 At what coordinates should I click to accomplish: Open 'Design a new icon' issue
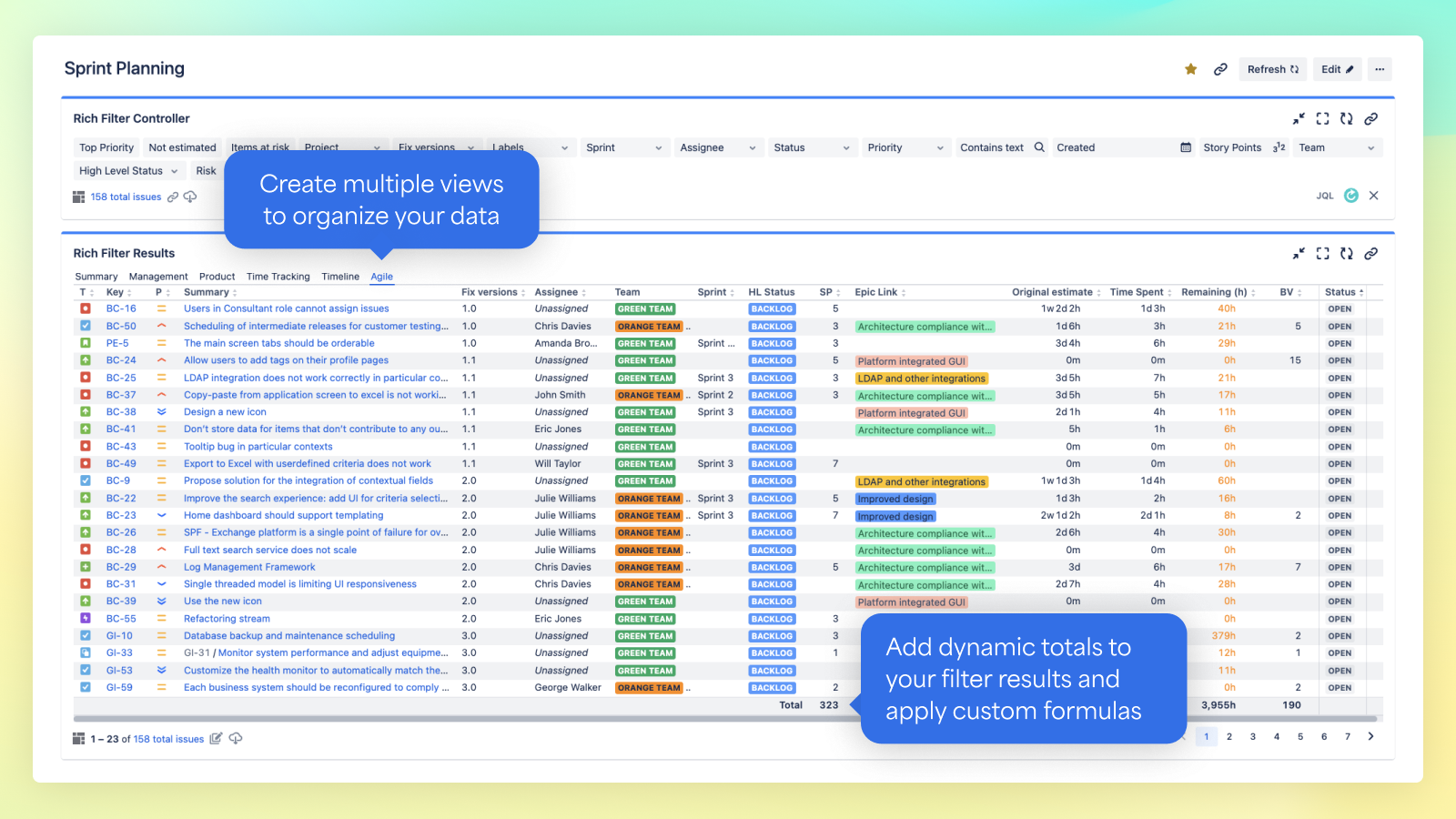(x=225, y=412)
